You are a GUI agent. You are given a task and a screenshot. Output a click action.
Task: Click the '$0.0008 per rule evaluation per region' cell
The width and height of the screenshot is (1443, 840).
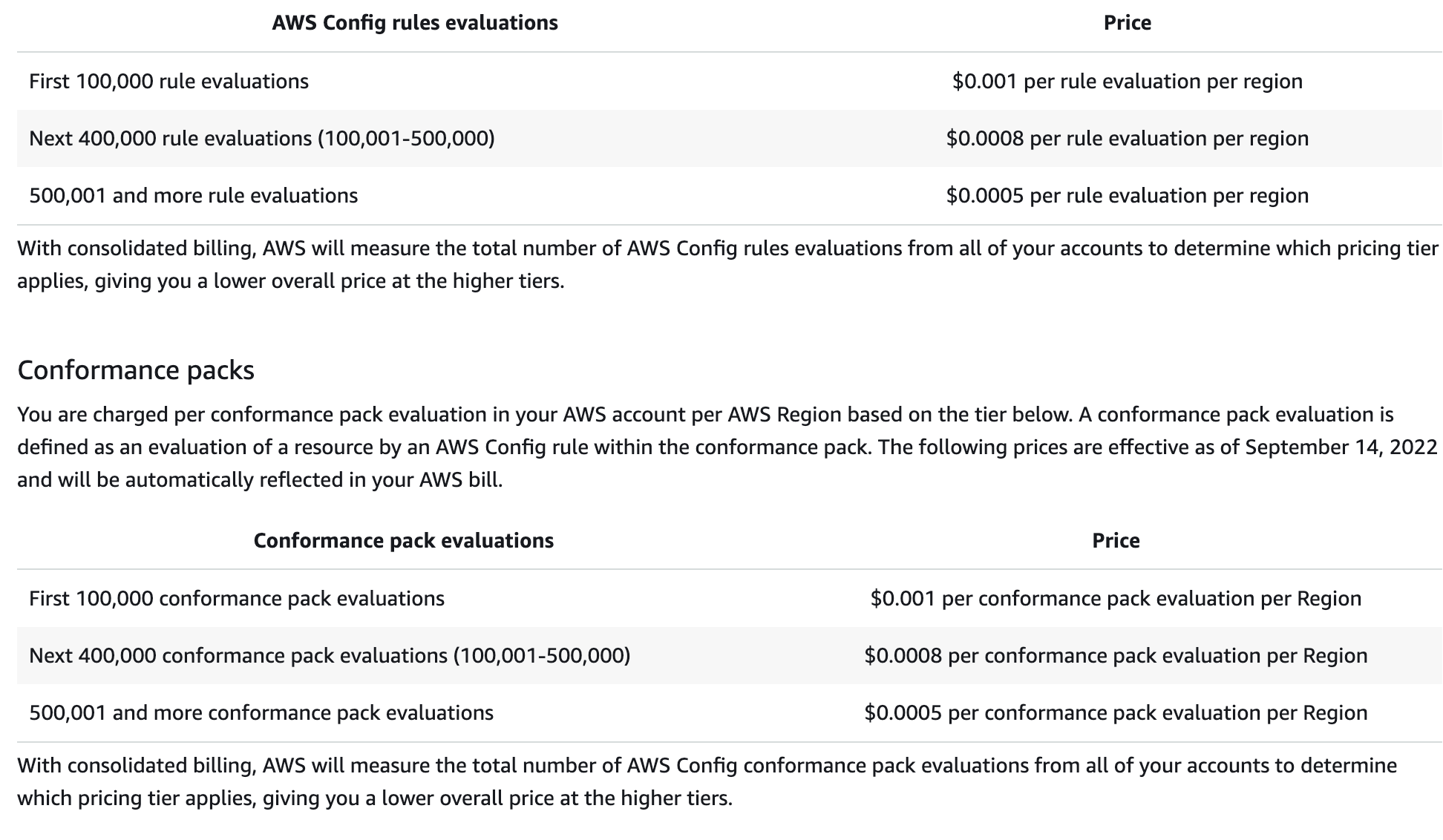[1127, 139]
